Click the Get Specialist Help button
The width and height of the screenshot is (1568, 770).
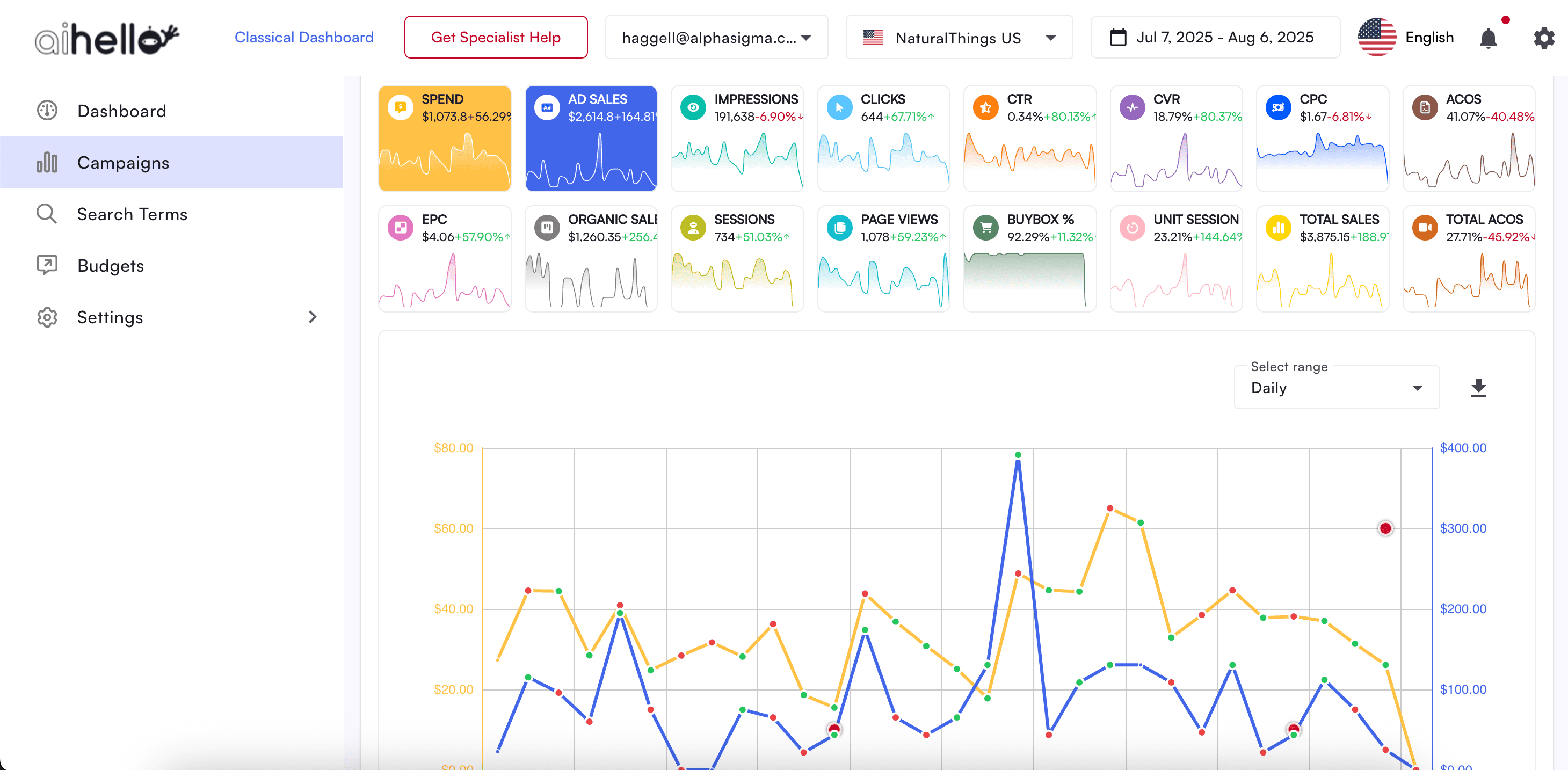(496, 37)
